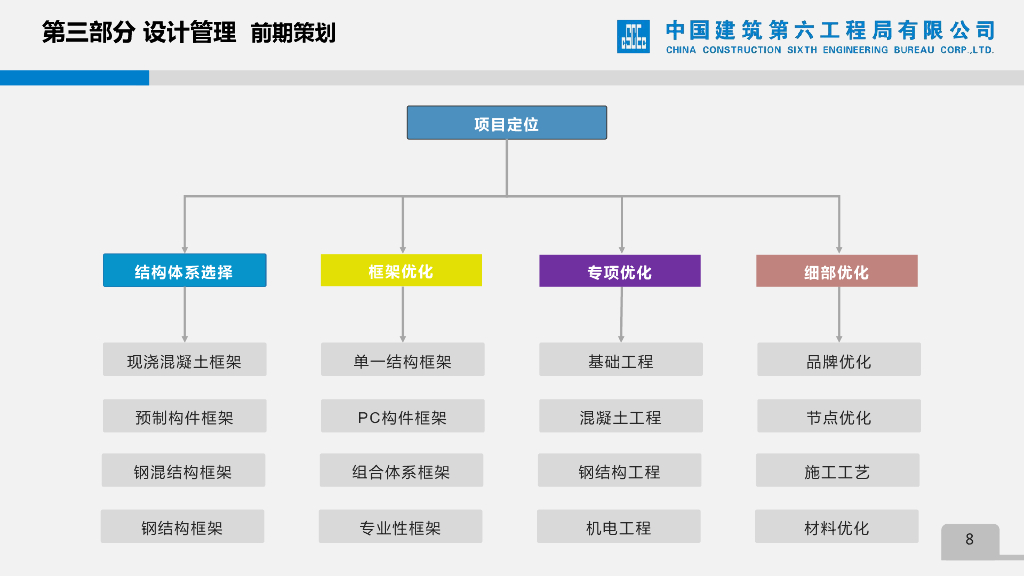
Task: Select the 机电工程 button
Action: pyautogui.click(x=620, y=526)
